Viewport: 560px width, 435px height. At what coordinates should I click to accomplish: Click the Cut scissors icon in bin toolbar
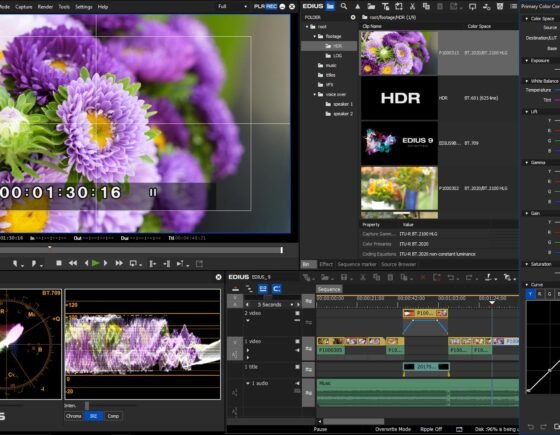point(412,6)
